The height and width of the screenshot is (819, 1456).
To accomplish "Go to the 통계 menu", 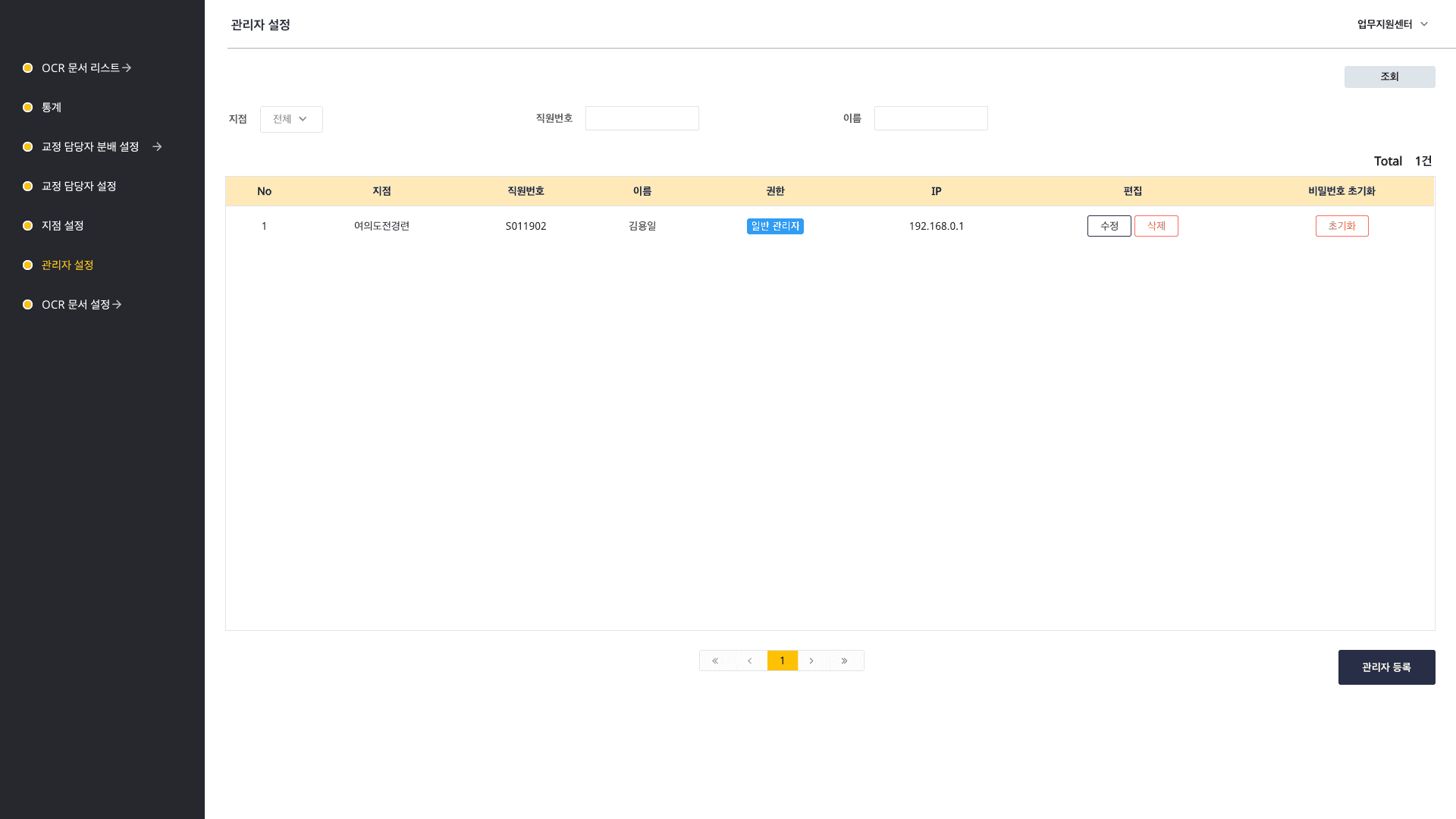I will 52,108.
